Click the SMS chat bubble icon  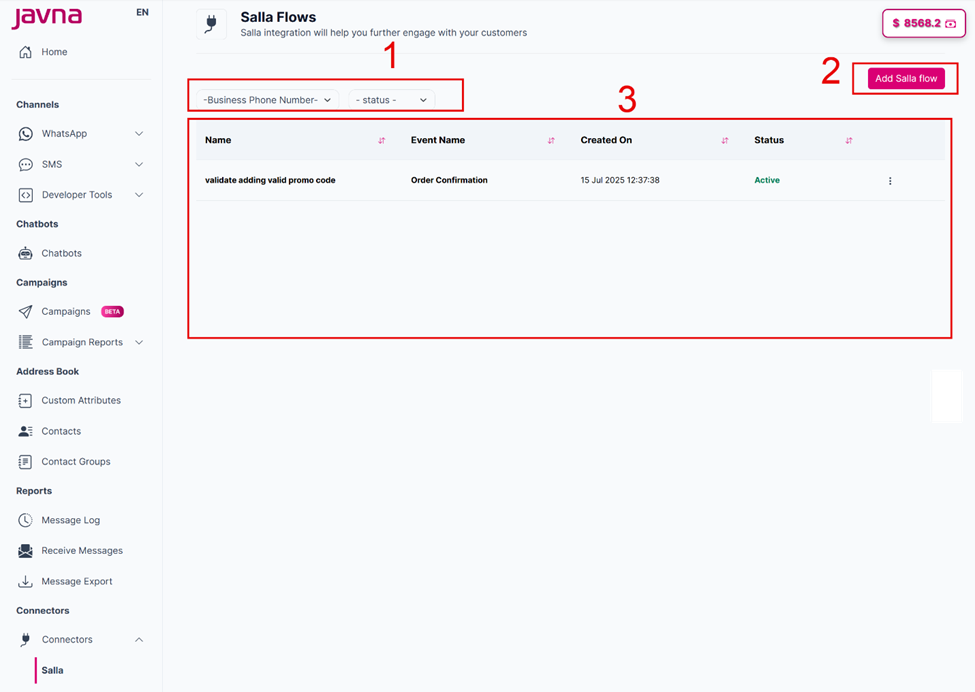25,165
